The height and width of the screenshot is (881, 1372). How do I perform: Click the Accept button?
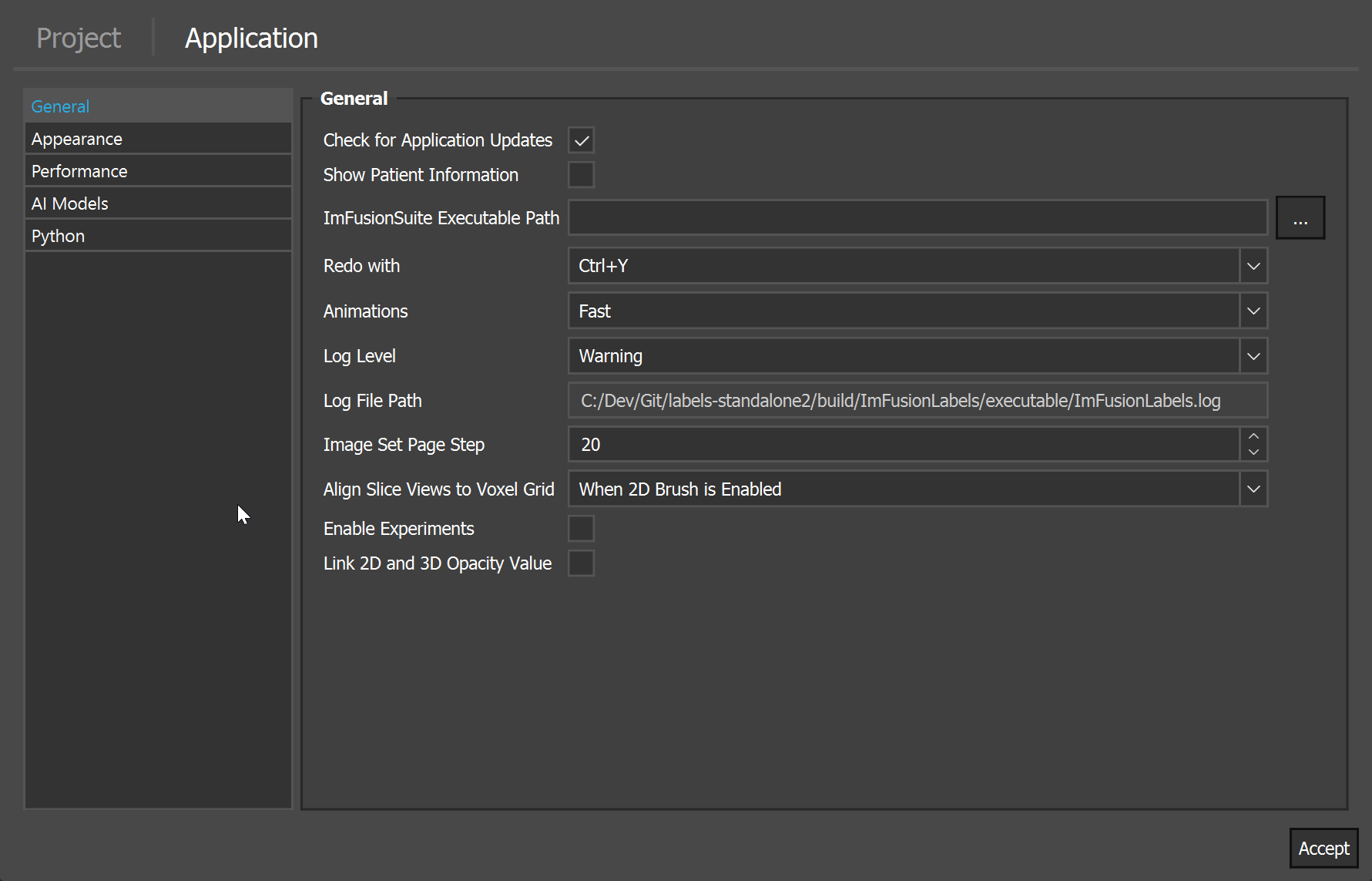click(x=1323, y=848)
